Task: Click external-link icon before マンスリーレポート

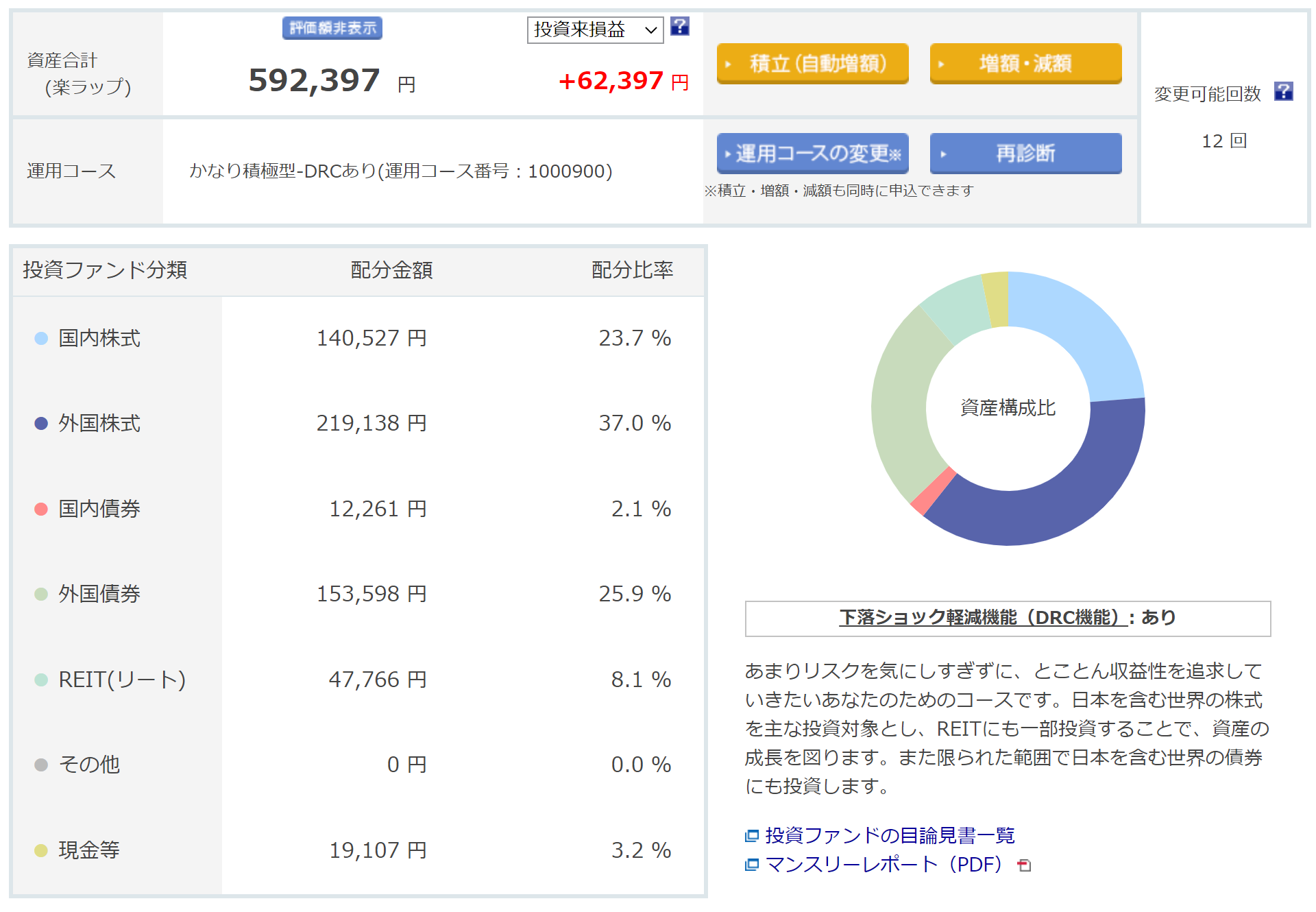Action: coord(752,865)
